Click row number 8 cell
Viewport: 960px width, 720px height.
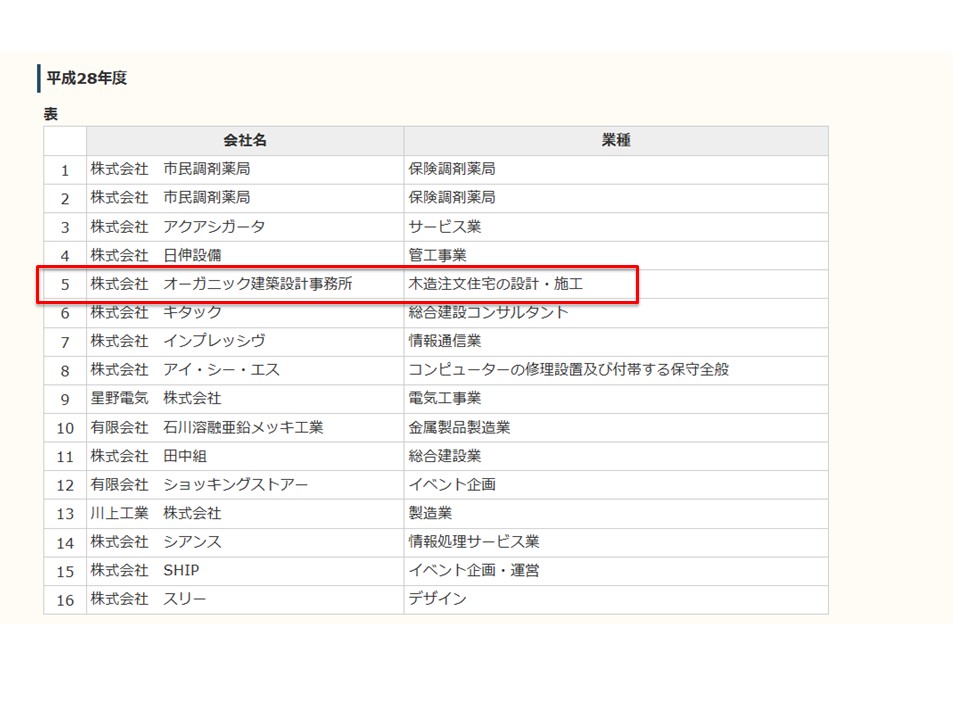pyautogui.click(x=65, y=371)
